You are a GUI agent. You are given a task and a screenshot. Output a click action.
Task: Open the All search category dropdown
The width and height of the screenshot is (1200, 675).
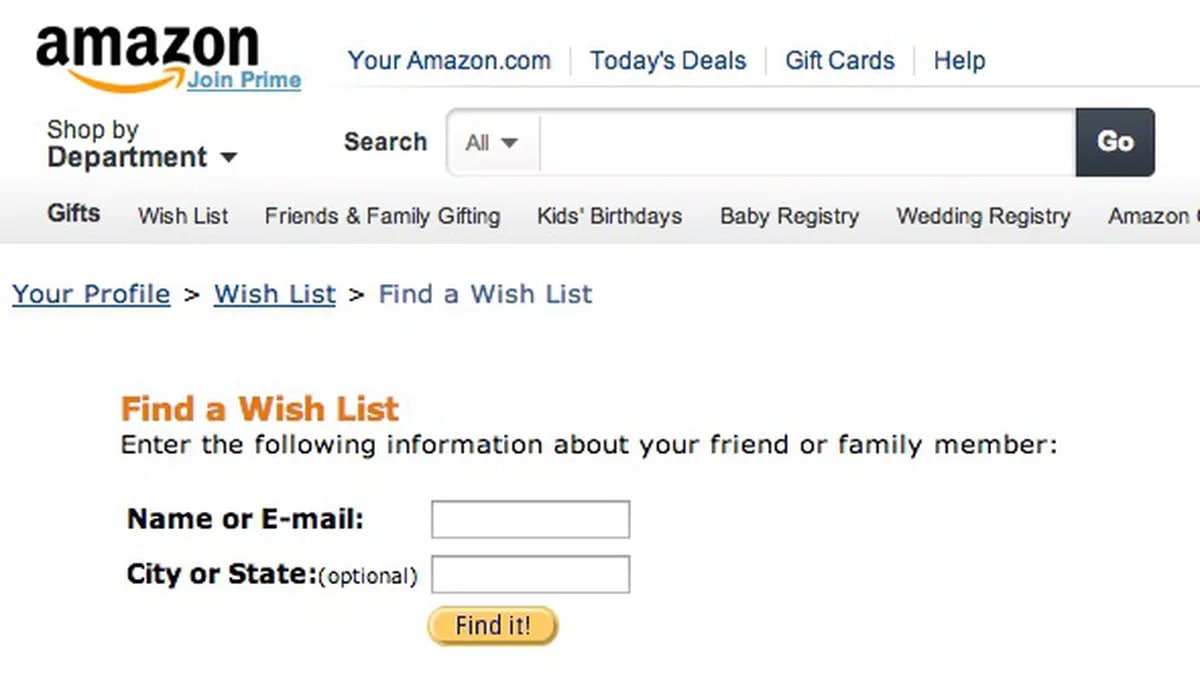coord(490,142)
